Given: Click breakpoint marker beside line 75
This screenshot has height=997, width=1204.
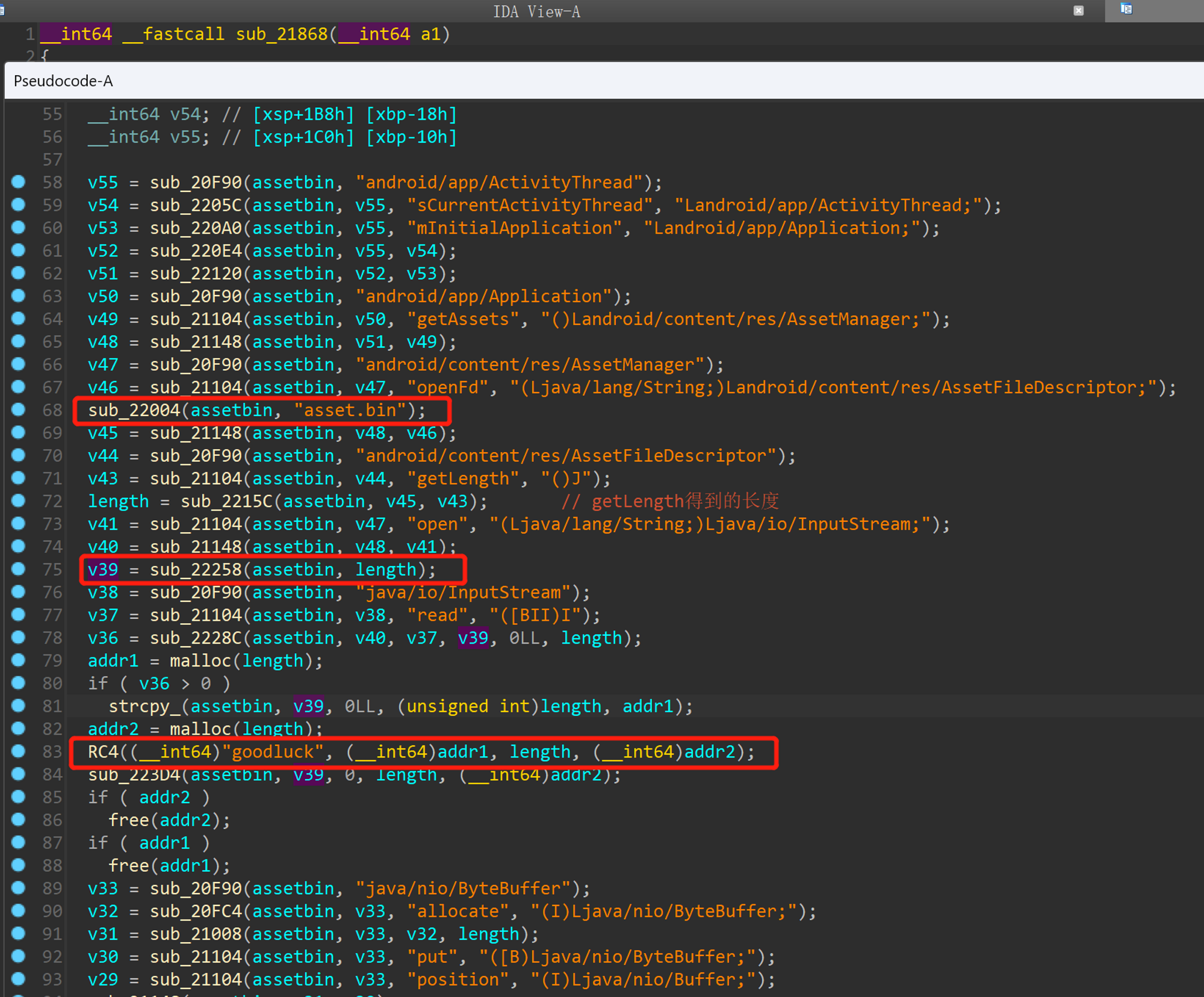Looking at the screenshot, I should (x=19, y=569).
